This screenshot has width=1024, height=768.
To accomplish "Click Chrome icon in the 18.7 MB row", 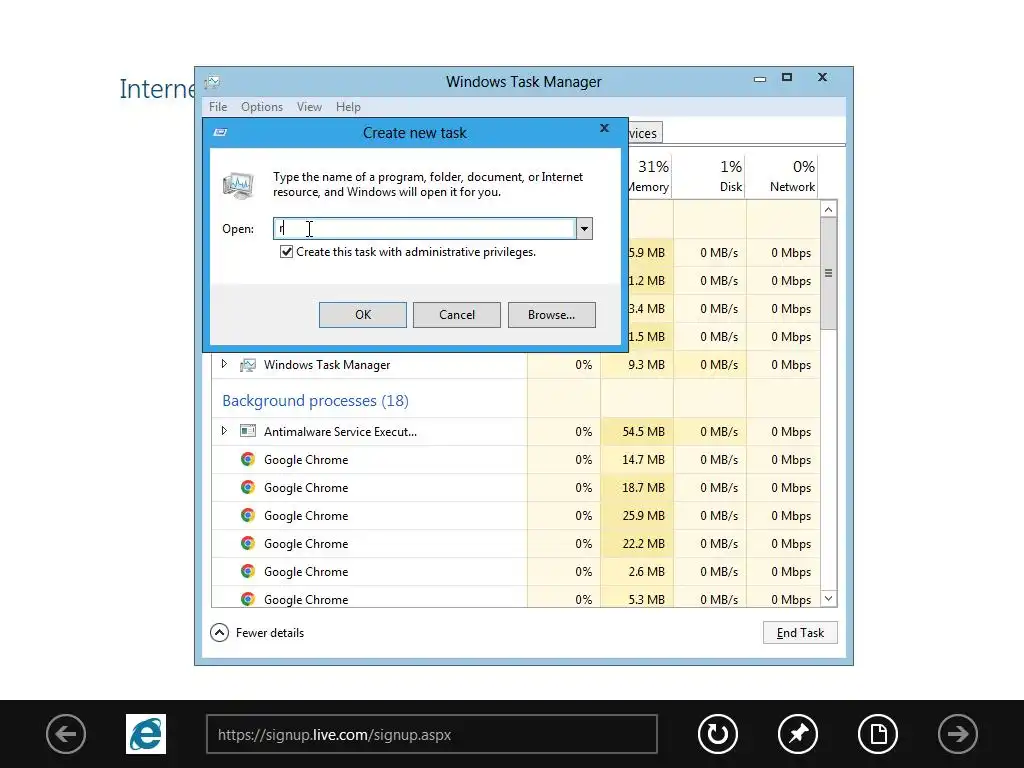I will [x=248, y=487].
